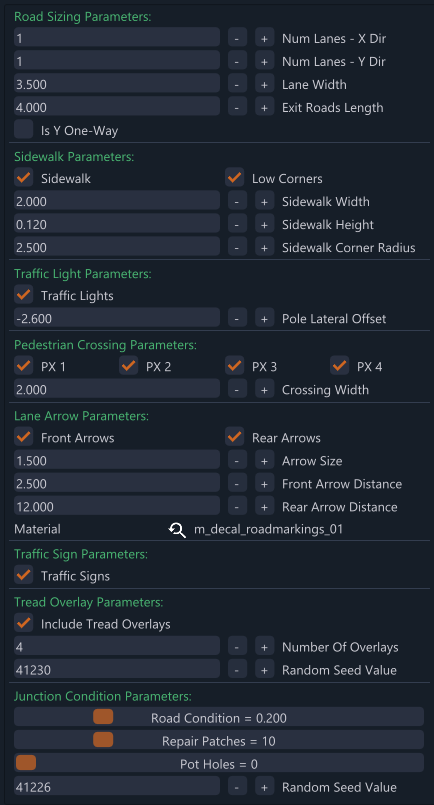Uncheck Rear Arrows option
Screen dimensions: 434x805
(x=235, y=437)
